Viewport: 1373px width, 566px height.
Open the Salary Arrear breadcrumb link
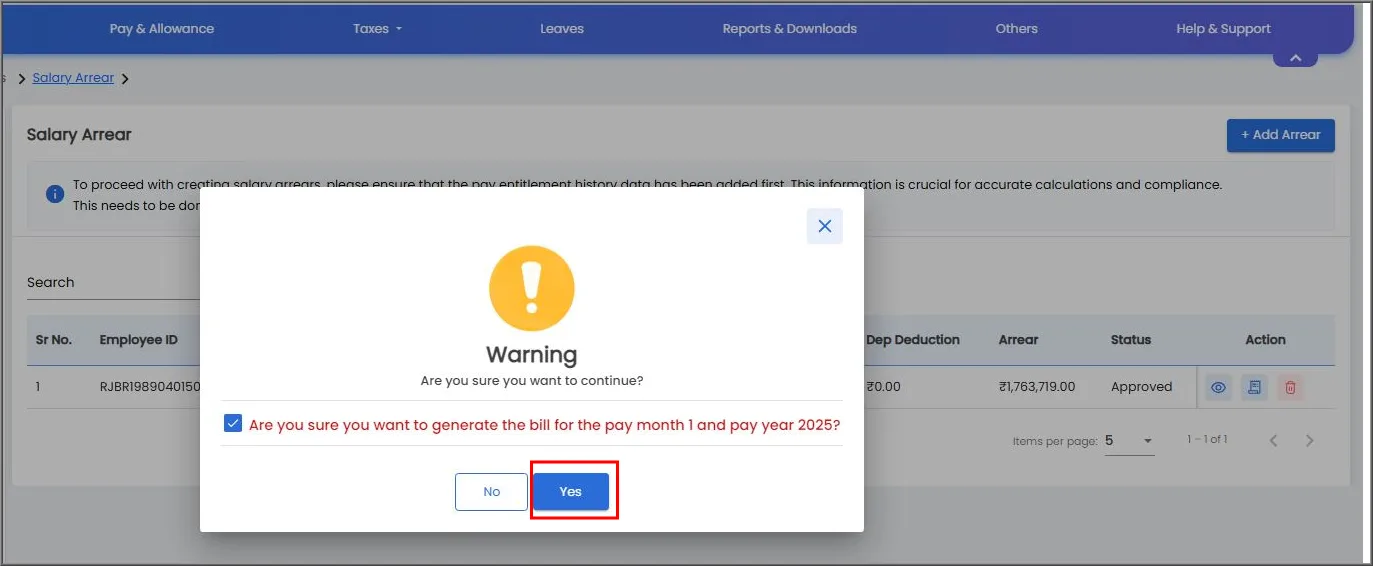coord(73,78)
